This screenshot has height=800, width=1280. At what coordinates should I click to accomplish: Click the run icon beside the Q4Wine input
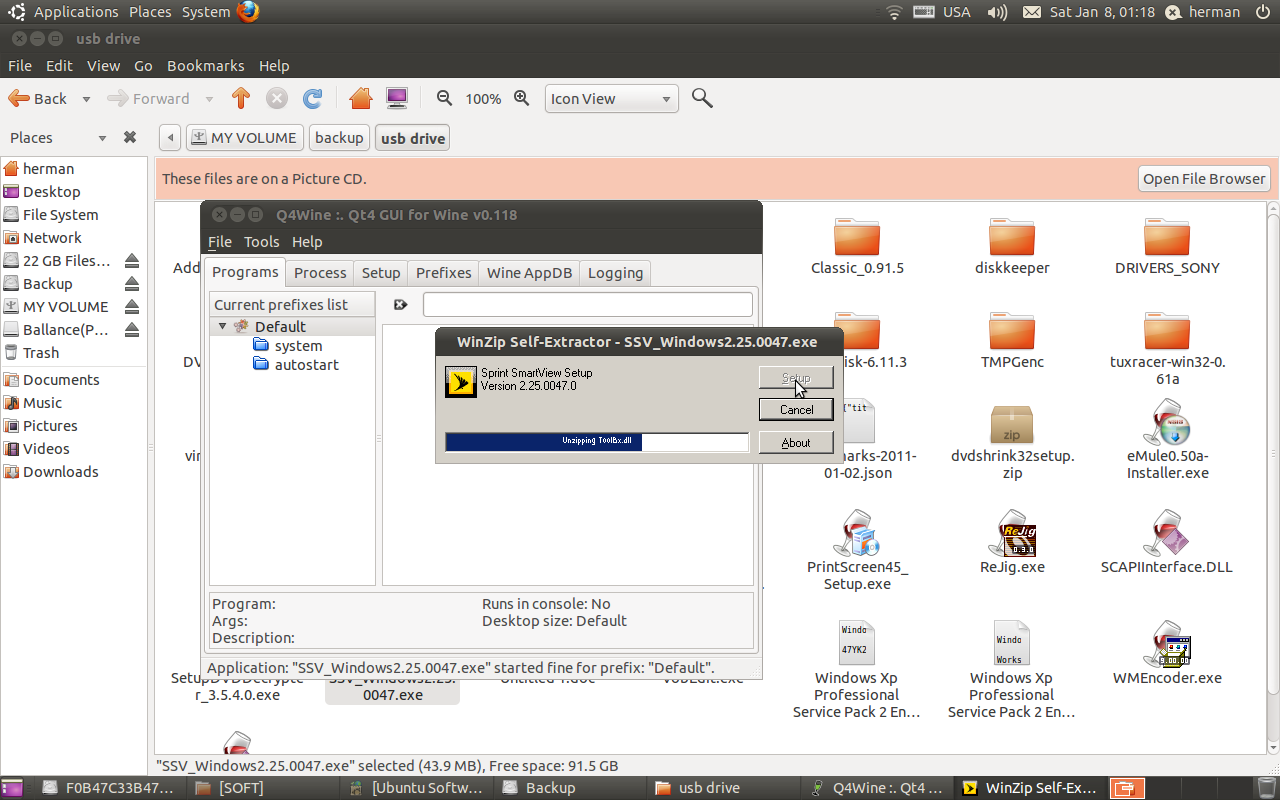click(400, 304)
